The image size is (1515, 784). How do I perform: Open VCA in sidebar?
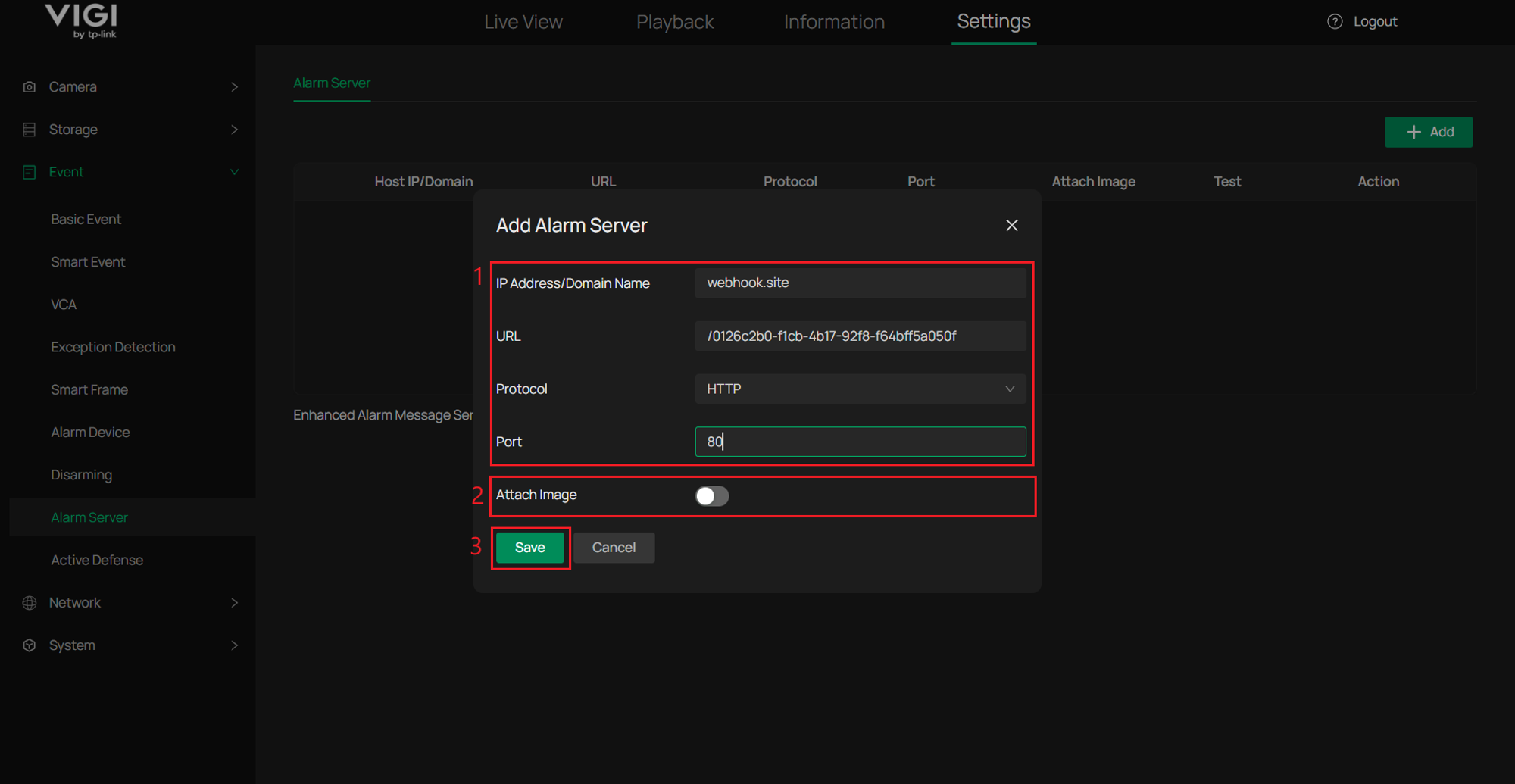point(64,305)
